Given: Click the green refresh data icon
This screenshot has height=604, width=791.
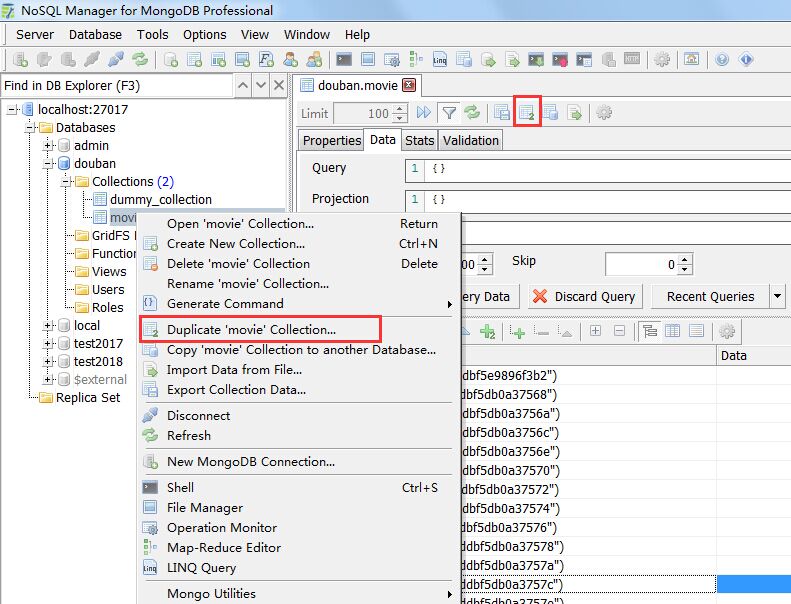Looking at the screenshot, I should pyautogui.click(x=471, y=113).
